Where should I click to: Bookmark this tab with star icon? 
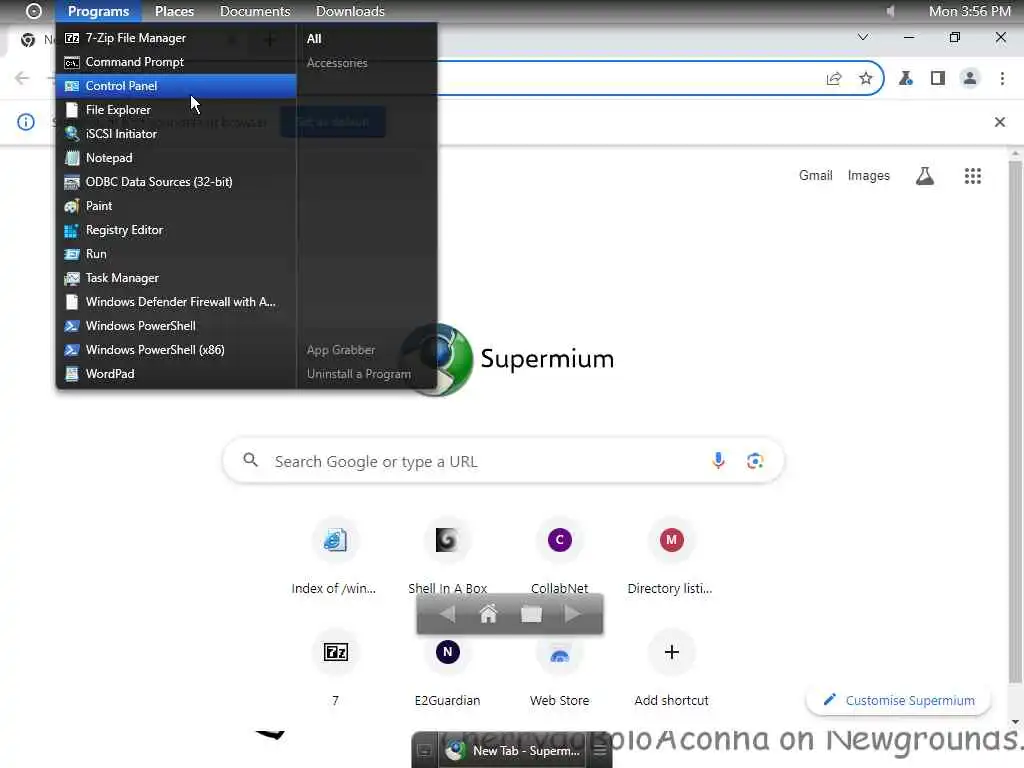point(865,78)
